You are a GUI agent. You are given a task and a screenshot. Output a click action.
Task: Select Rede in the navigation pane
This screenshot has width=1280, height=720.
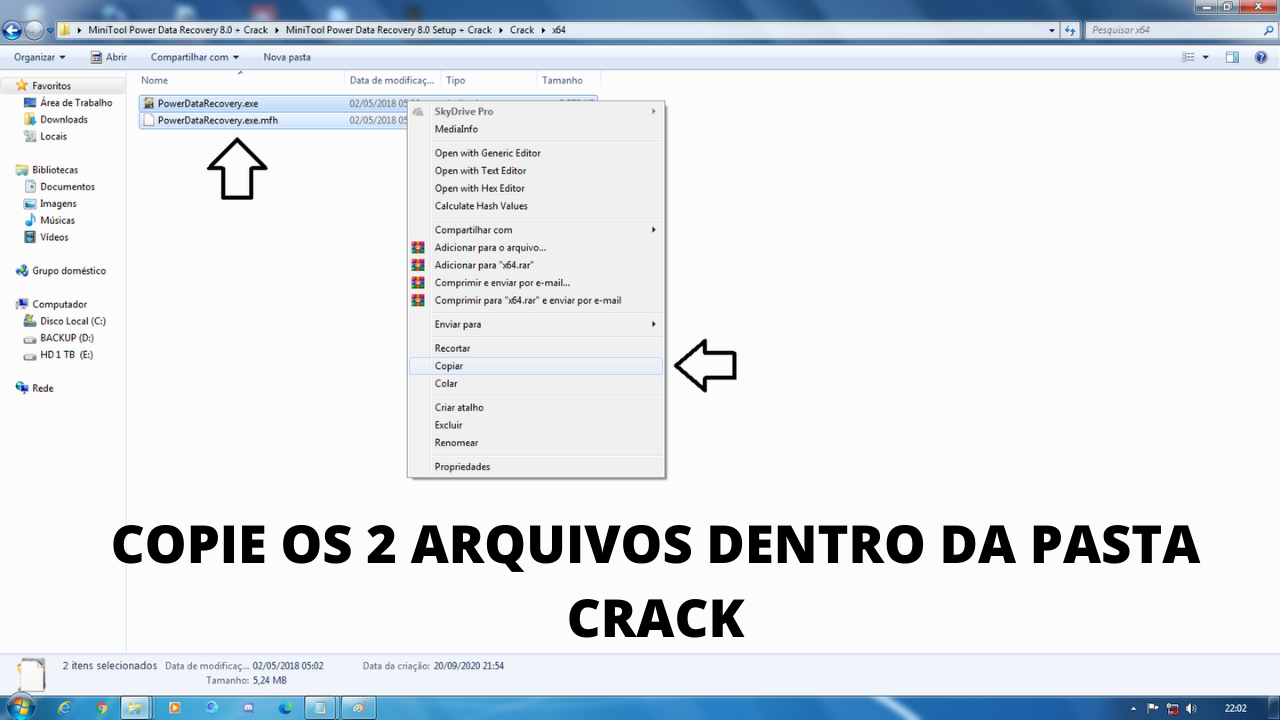point(43,388)
